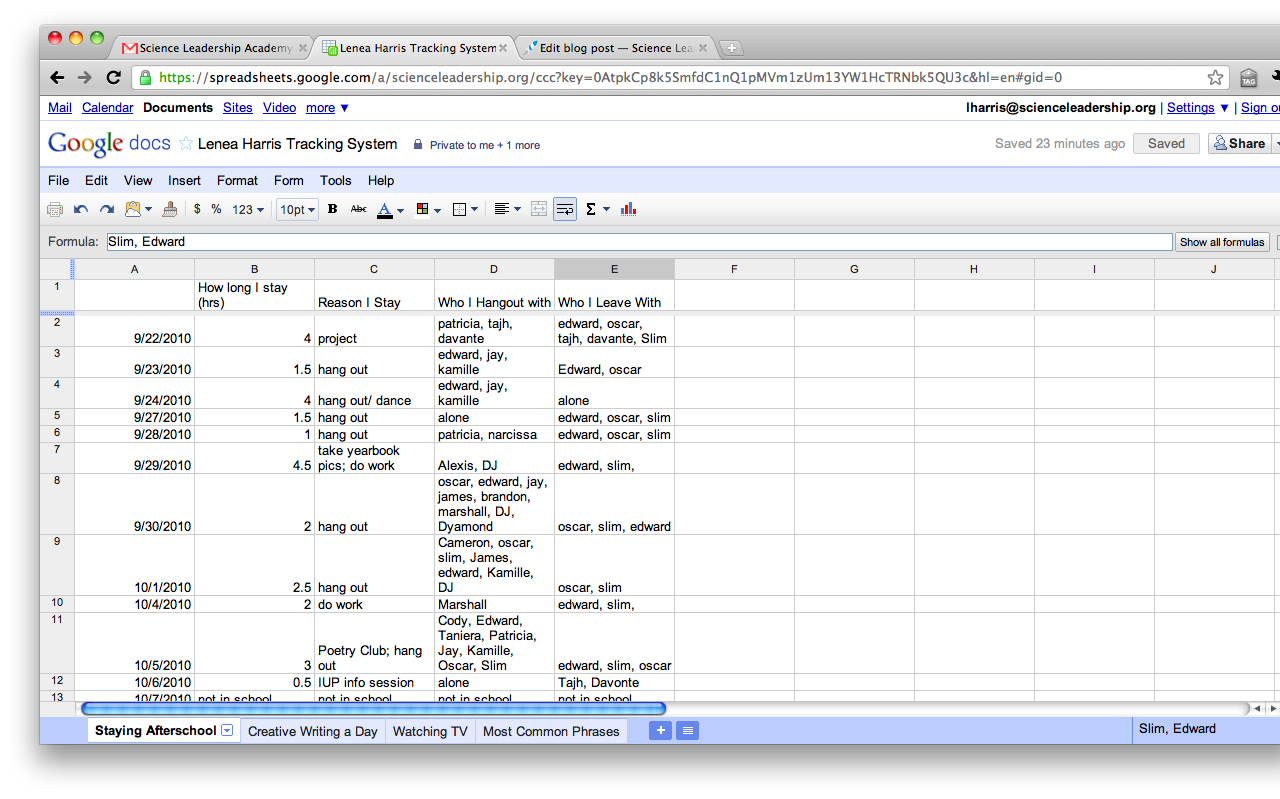The height and width of the screenshot is (799, 1280).
Task: Click the paintbrush format icon
Action: [169, 209]
